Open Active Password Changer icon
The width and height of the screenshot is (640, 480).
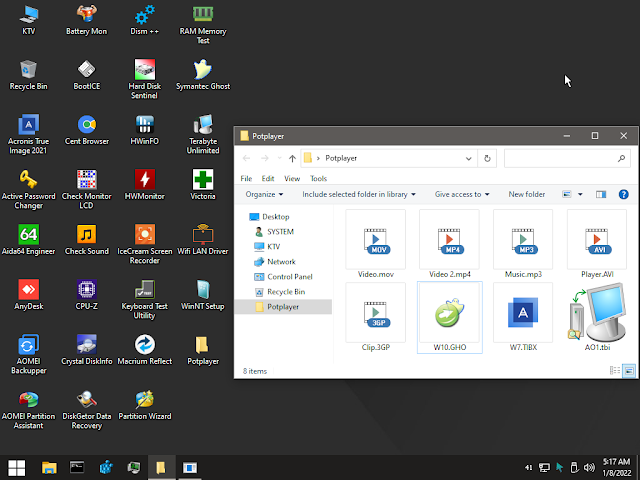pos(29,189)
